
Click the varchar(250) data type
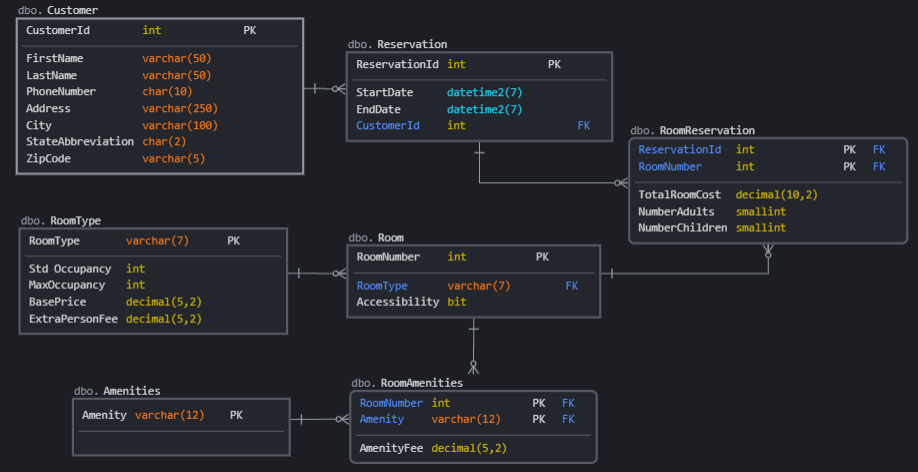[180, 108]
